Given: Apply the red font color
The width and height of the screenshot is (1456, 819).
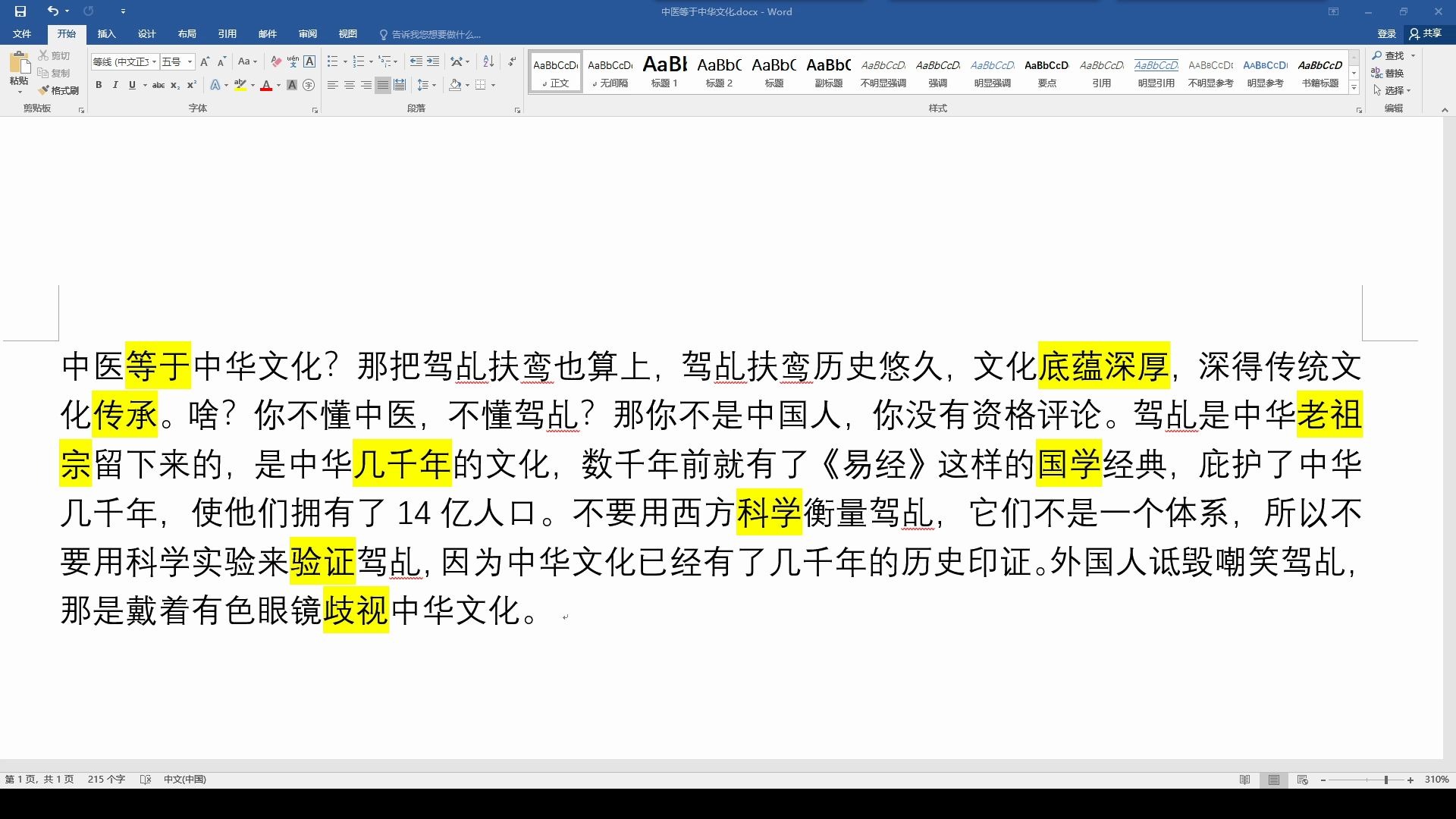Looking at the screenshot, I should [266, 85].
